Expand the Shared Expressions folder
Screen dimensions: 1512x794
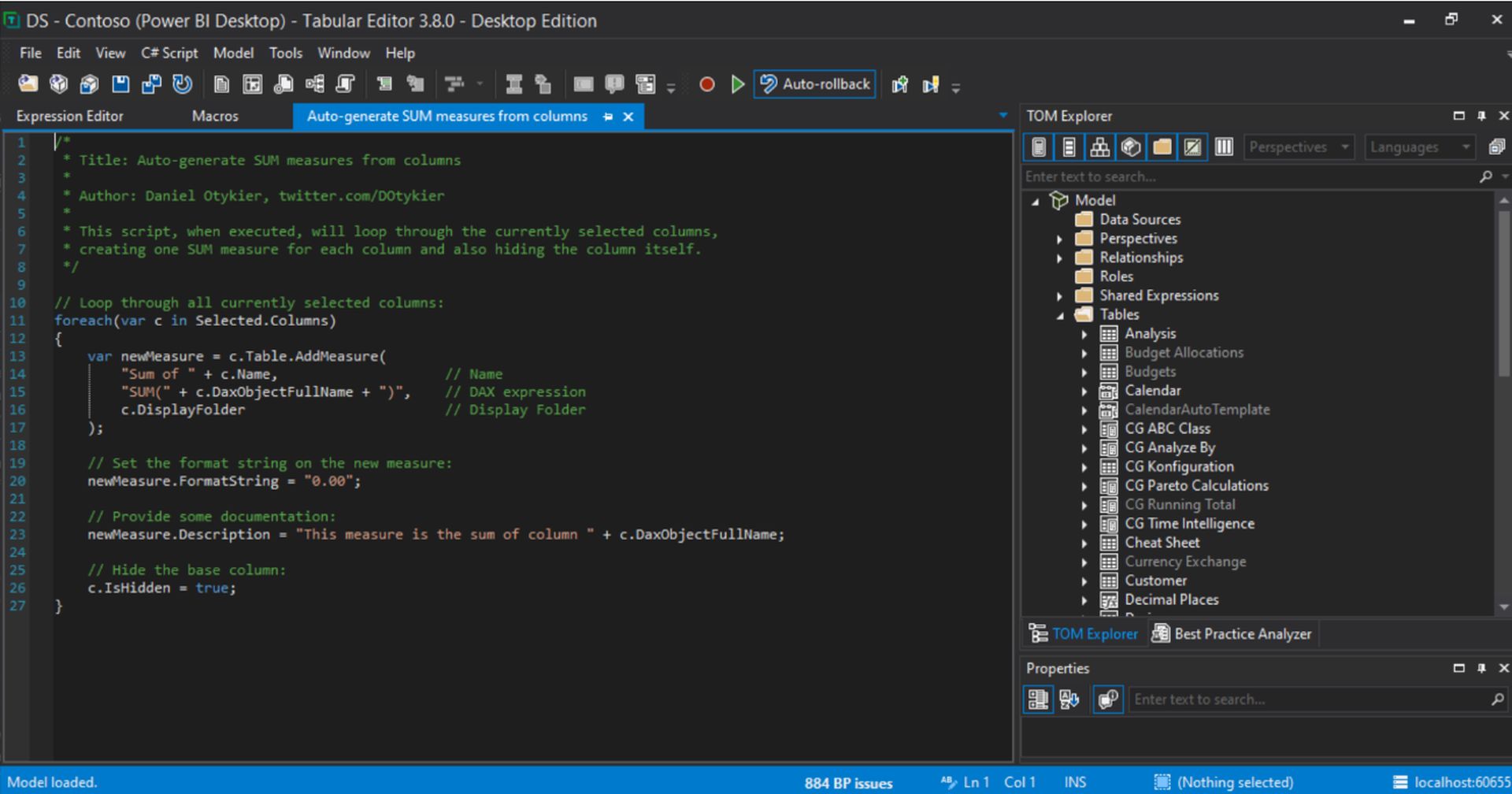1060,296
